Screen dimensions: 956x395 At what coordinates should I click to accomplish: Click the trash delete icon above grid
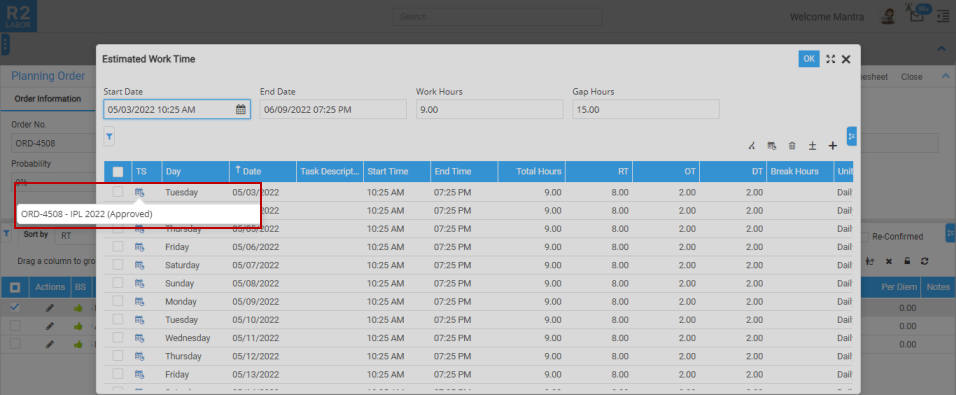point(791,146)
